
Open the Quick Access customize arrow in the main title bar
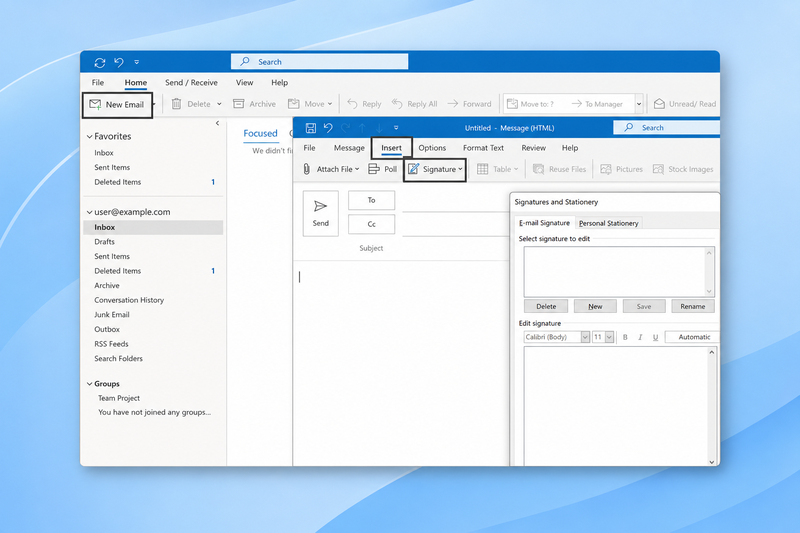137,62
